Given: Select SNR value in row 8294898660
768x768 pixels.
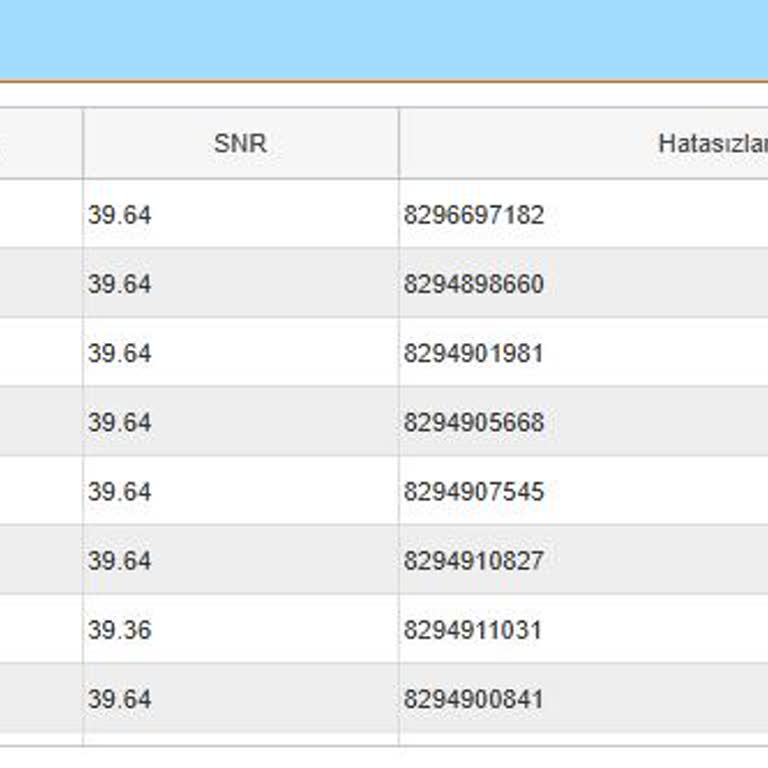Looking at the screenshot, I should click(x=120, y=284).
